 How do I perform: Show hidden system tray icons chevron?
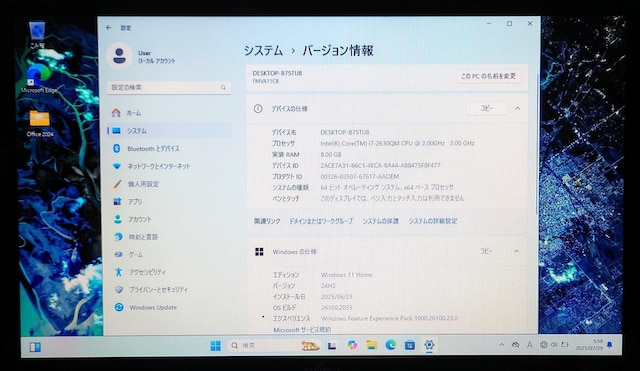[x=501, y=345]
